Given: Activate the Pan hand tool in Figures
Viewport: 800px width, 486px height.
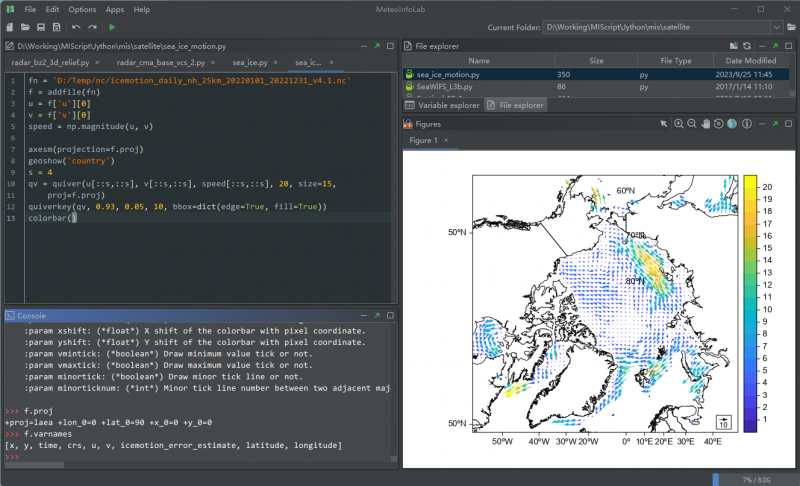Looking at the screenshot, I should [x=705, y=124].
